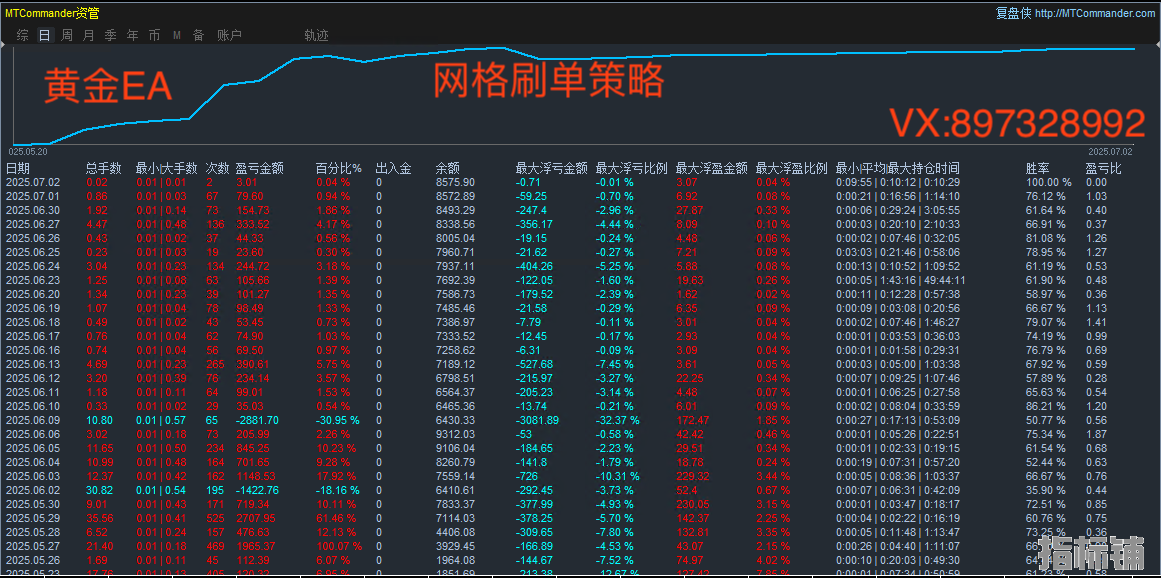Click the 8575.90 balance value

[x=455, y=182]
